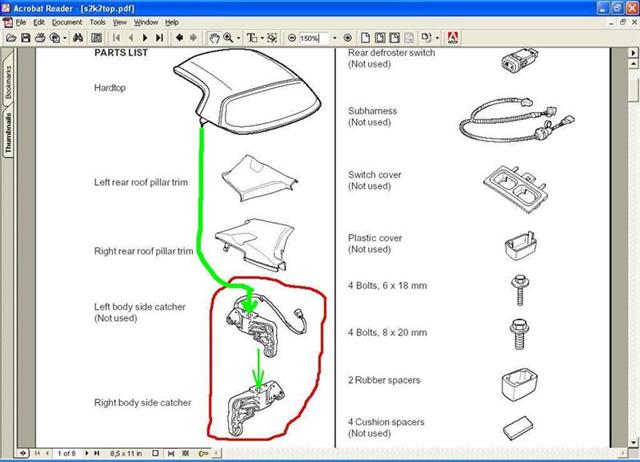Viewport: 640px width, 462px height.
Task: Print the document with the printer icon
Action: point(40,38)
